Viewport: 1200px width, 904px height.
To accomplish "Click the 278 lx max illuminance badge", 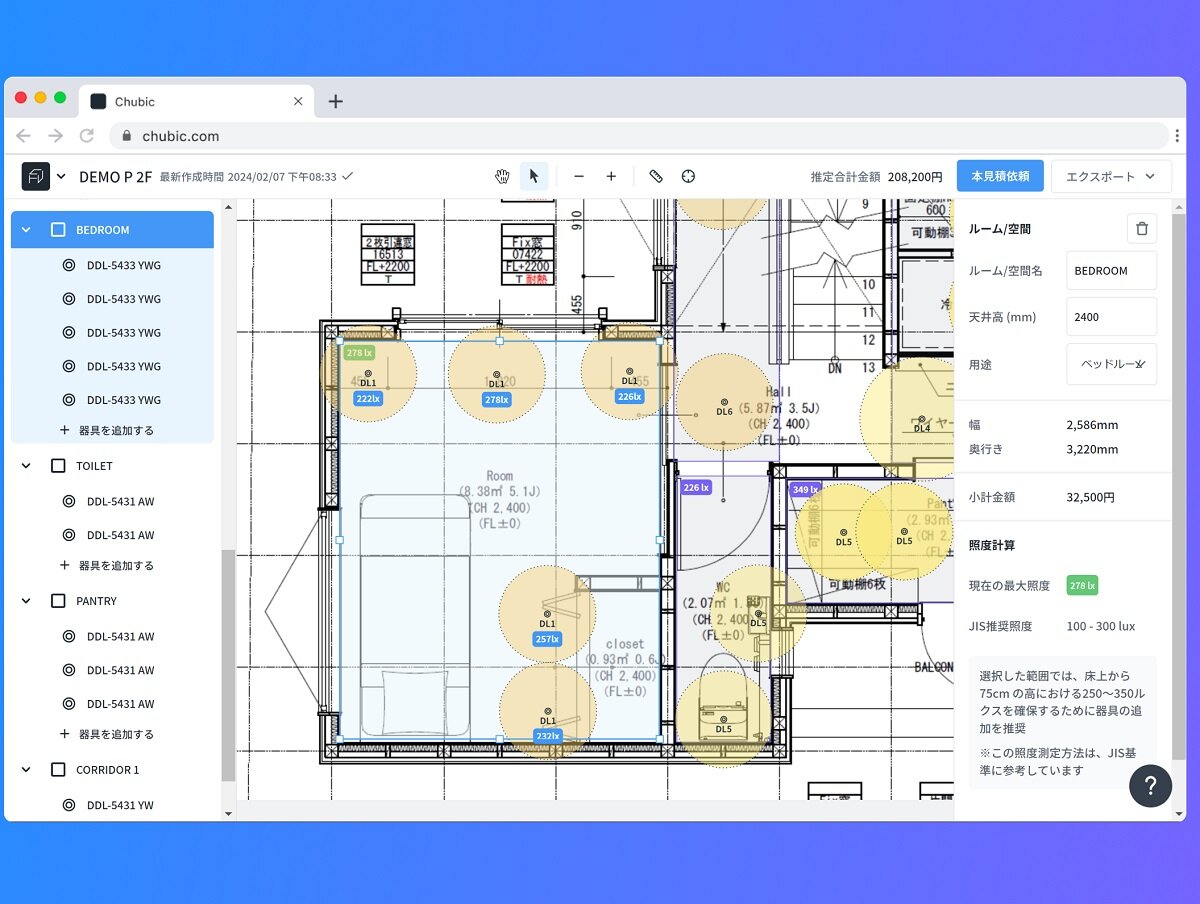I will click(1082, 585).
